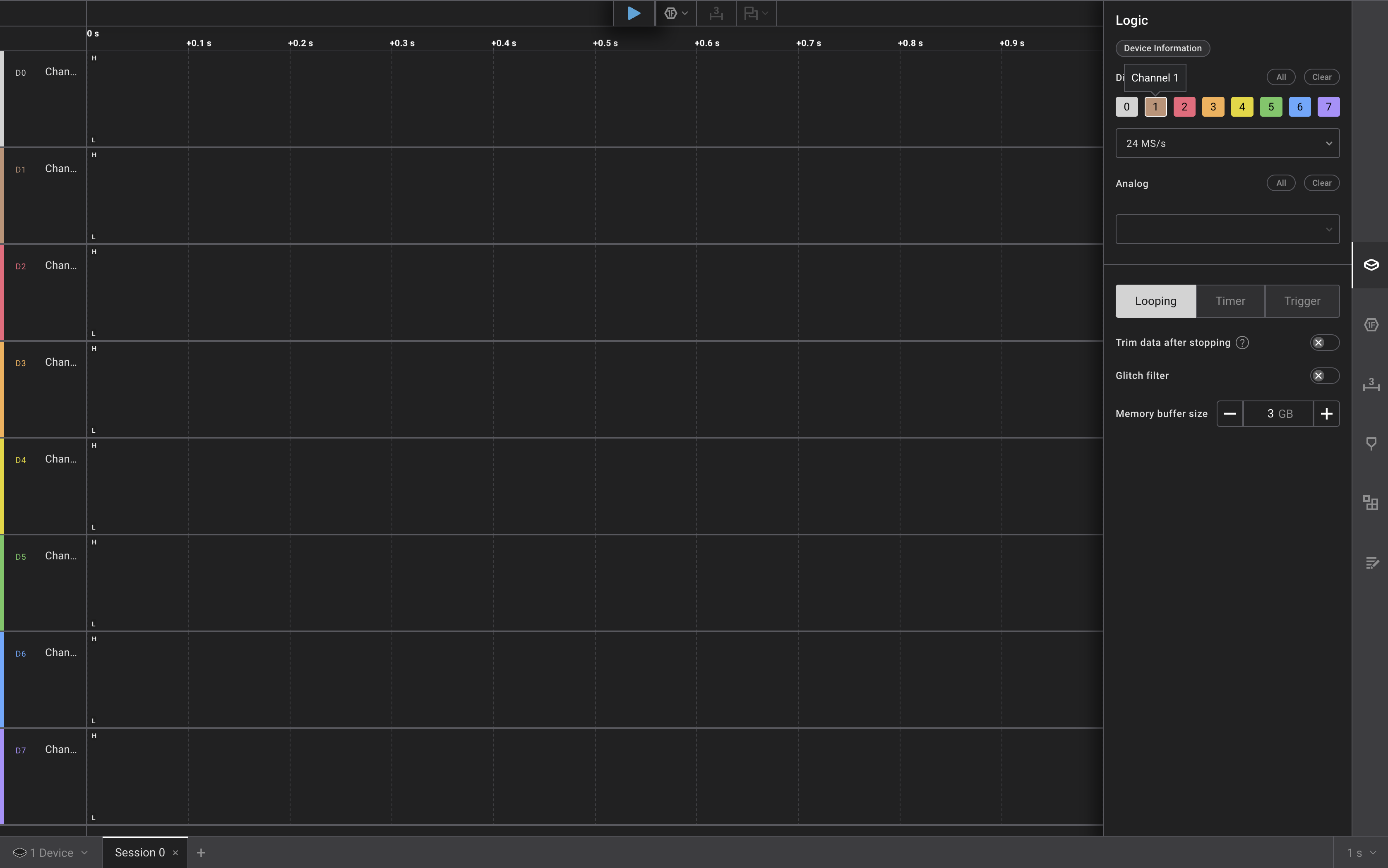Open the Analyzers panel in the right sidebar
1388x868 pixels.
(1371, 325)
